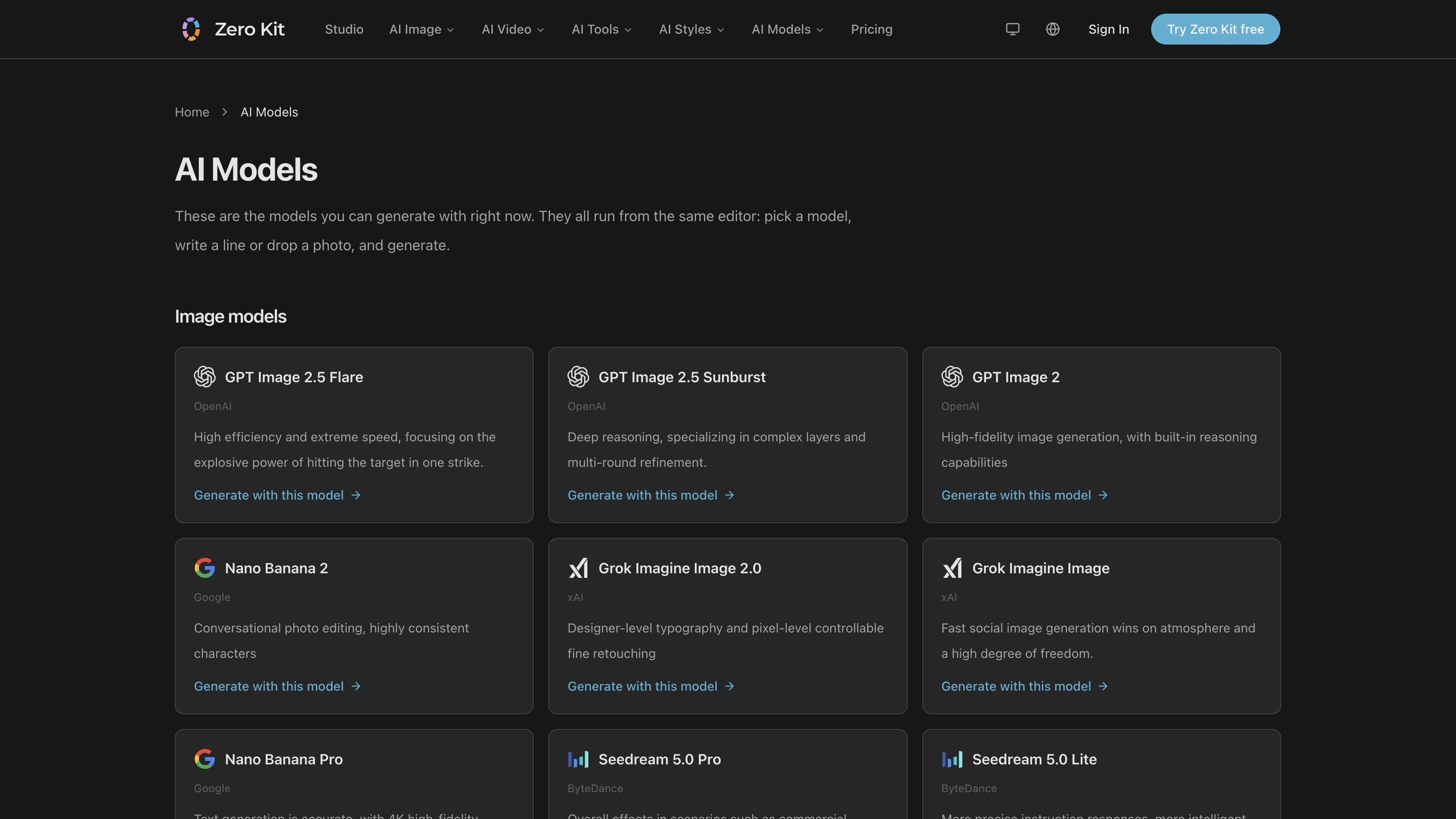The width and height of the screenshot is (1456, 819).
Task: Click arrow icon in Nano Banana 2 card
Action: [x=355, y=686]
